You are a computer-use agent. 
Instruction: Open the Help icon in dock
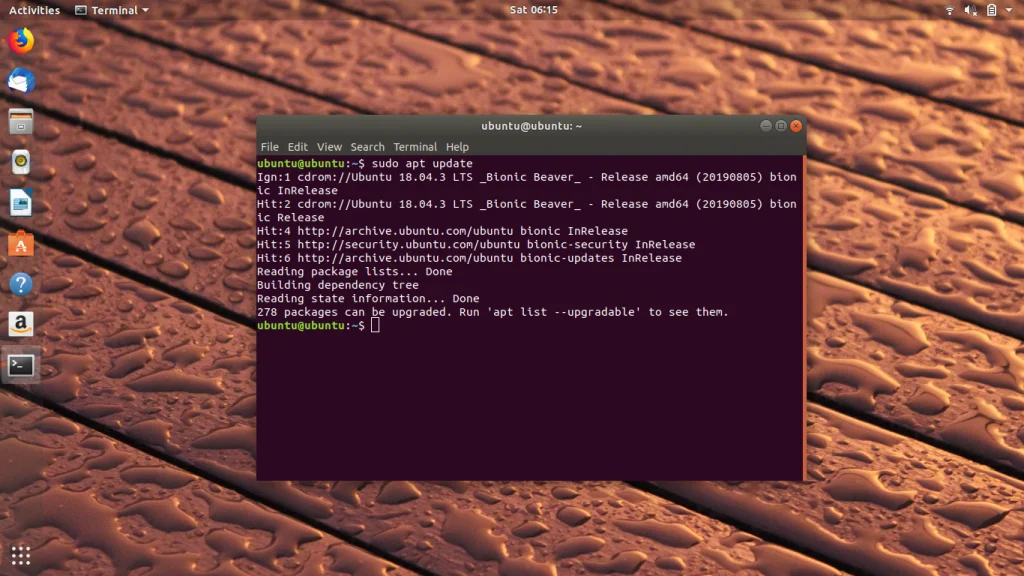click(x=21, y=284)
